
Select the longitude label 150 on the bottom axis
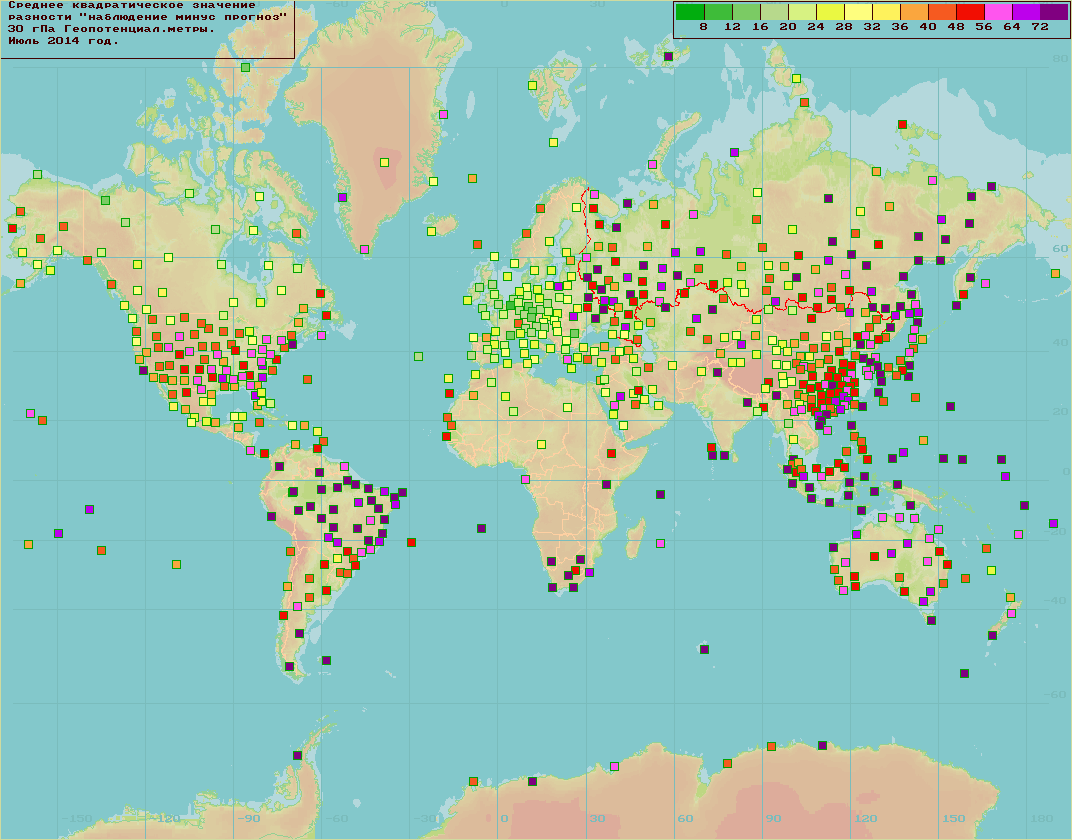click(x=954, y=818)
